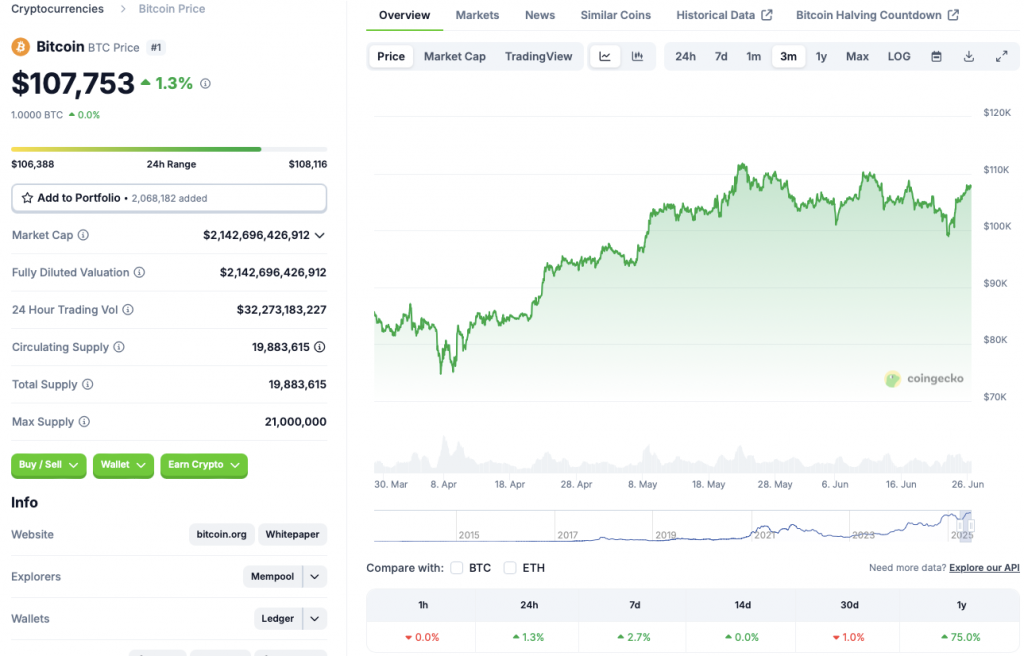This screenshot has width=1024, height=656.
Task: Expand the Explorers dropdown arrow
Action: tap(315, 576)
